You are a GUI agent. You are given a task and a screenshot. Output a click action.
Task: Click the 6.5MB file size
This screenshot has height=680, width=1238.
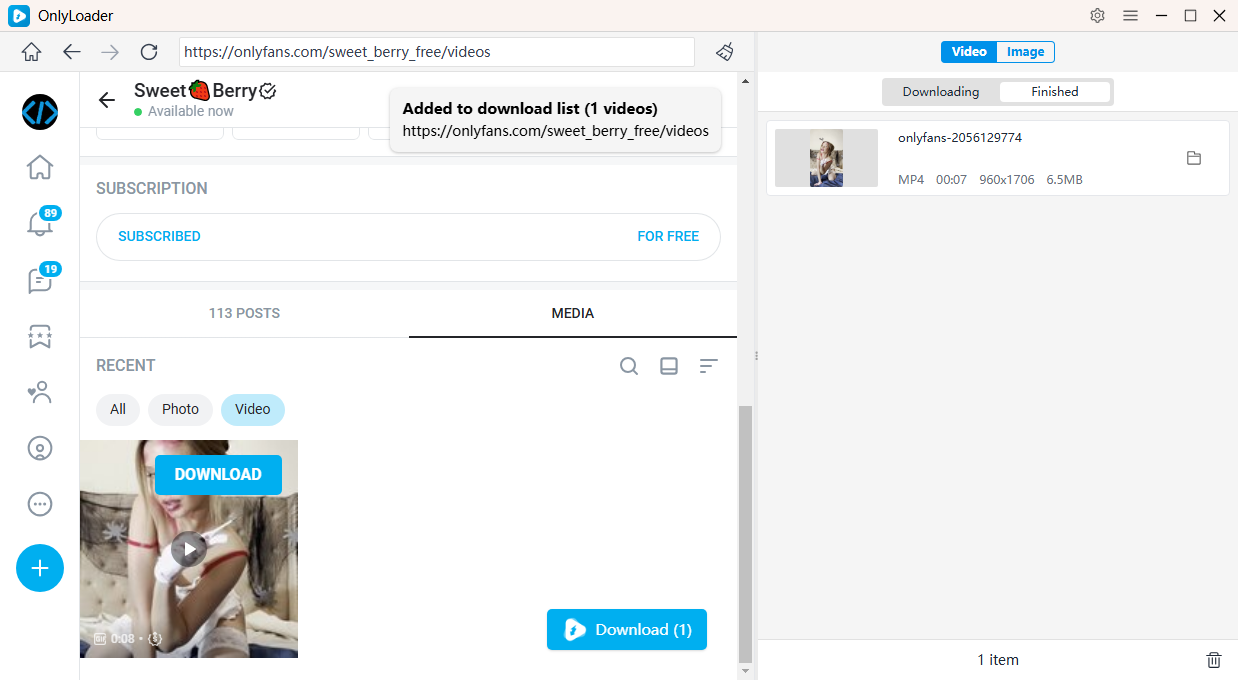tap(1064, 180)
